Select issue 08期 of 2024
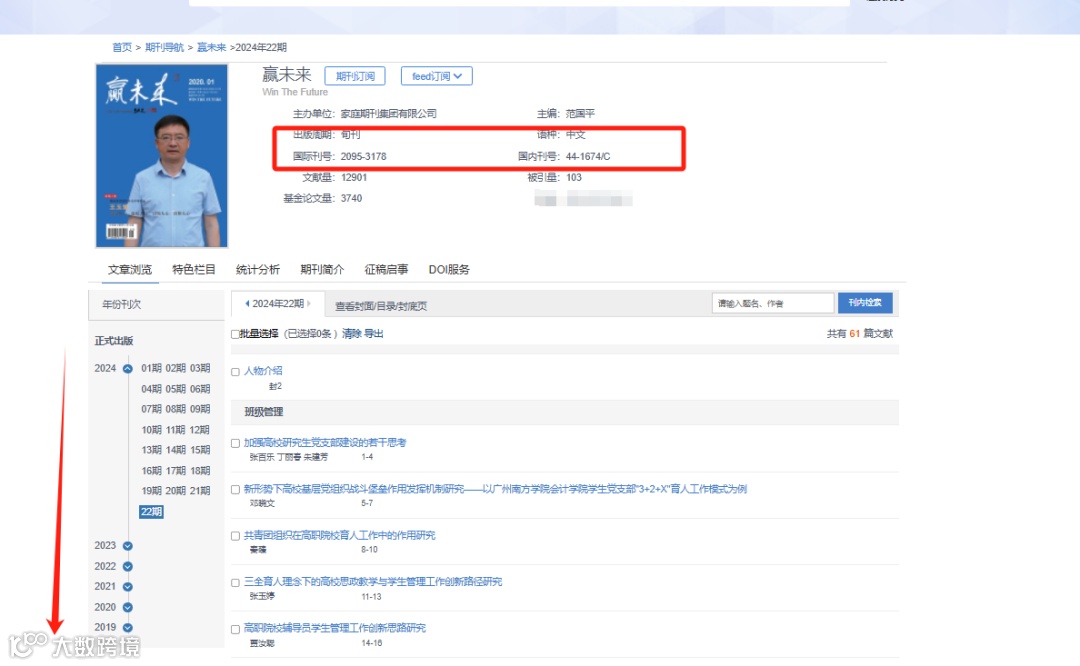1080x666 pixels. tap(175, 409)
